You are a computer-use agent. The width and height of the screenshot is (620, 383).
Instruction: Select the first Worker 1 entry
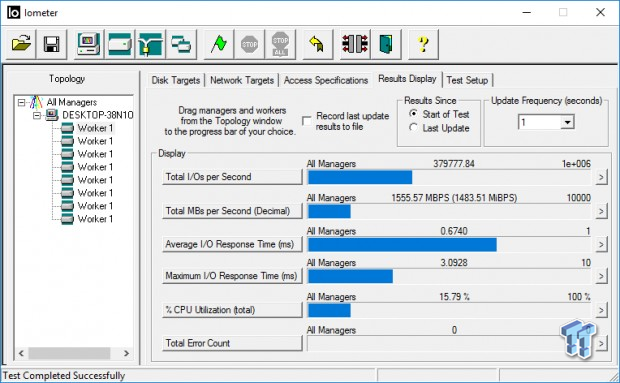tap(95, 128)
